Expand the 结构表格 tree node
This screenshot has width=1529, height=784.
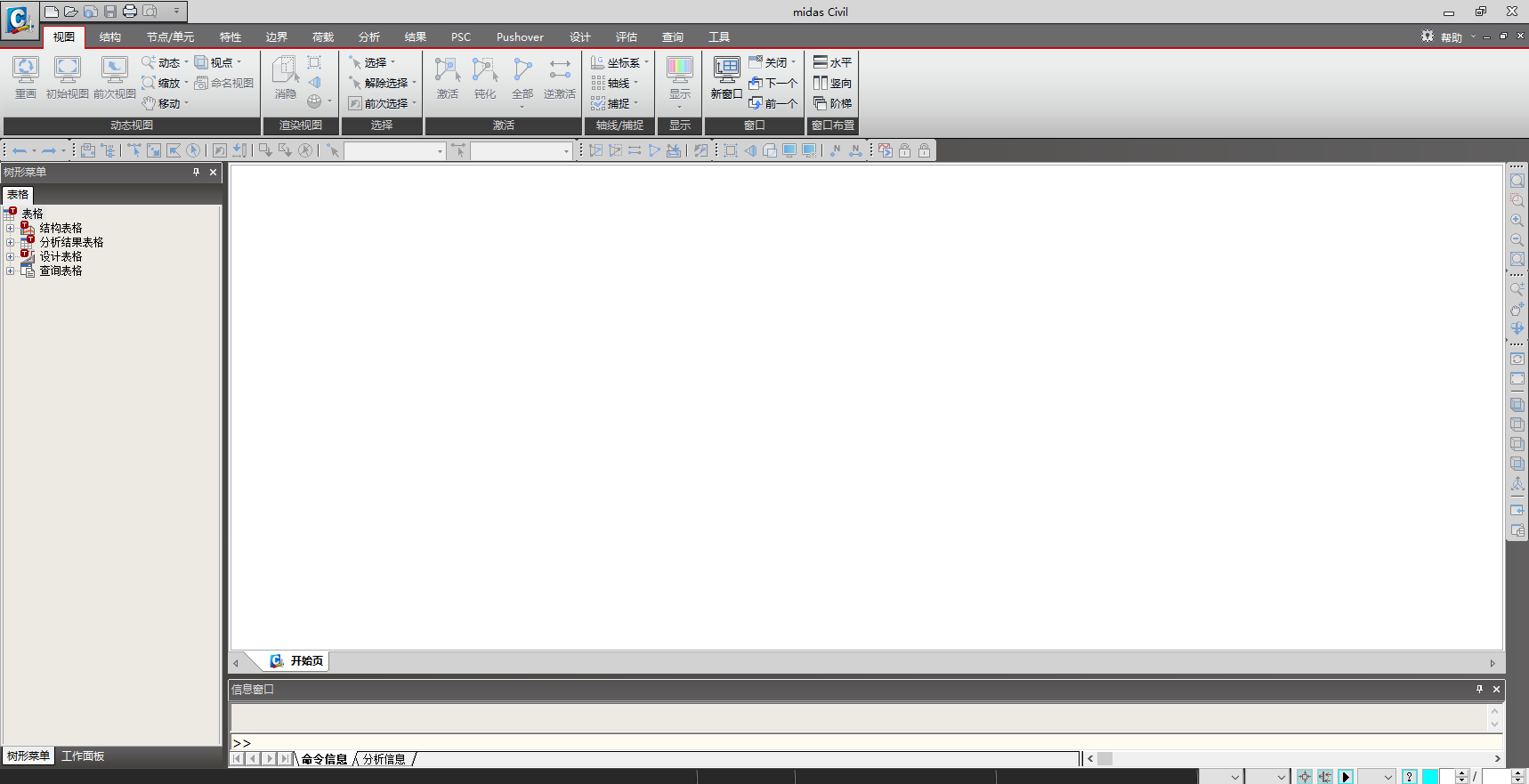coord(11,228)
